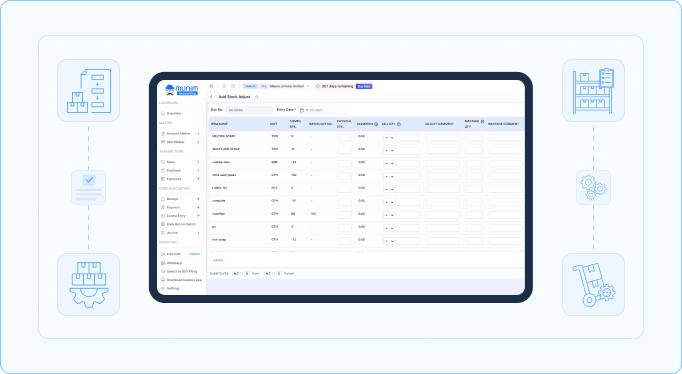Click the history clock icon in the top bar

[233, 86]
